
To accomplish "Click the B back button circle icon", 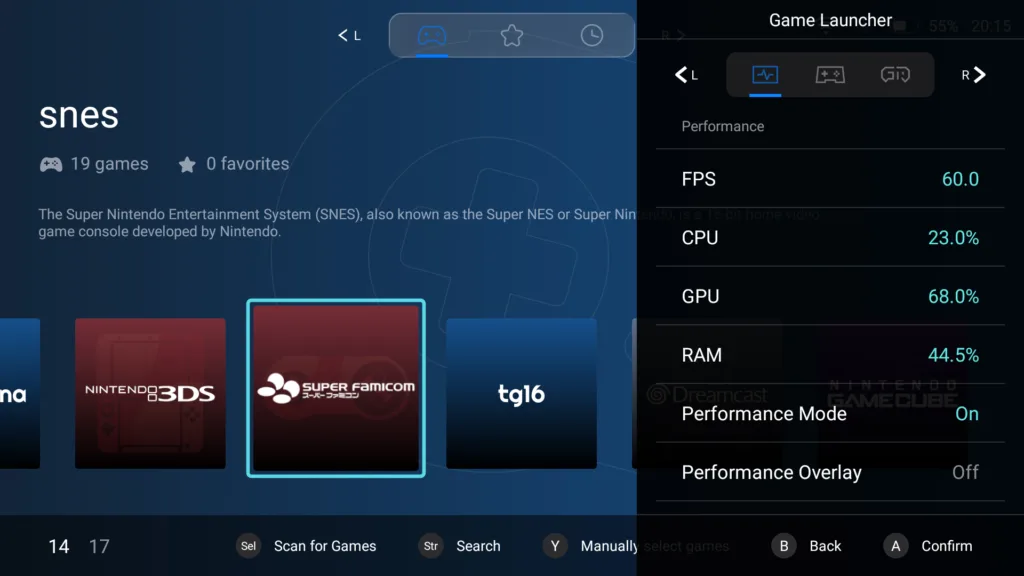I will (784, 546).
